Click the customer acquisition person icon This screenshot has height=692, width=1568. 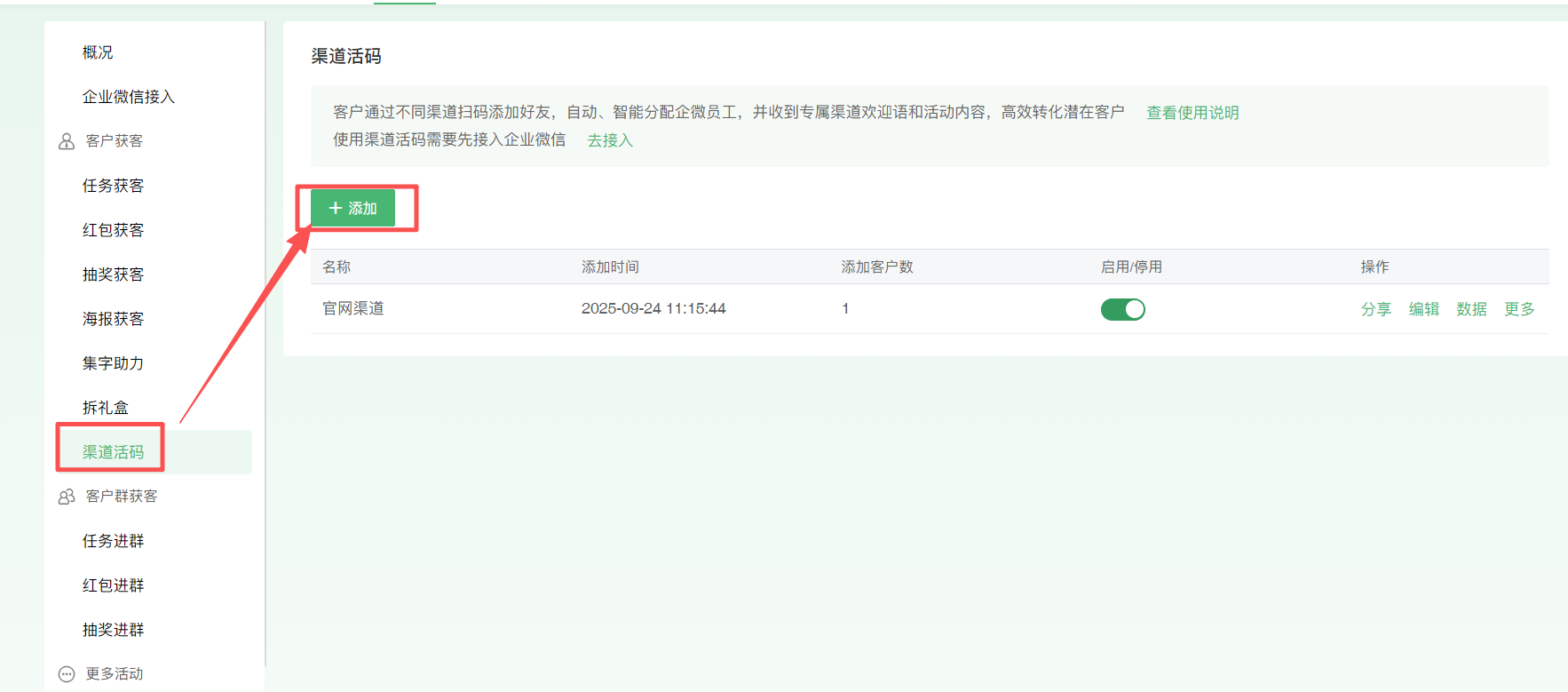[x=67, y=141]
